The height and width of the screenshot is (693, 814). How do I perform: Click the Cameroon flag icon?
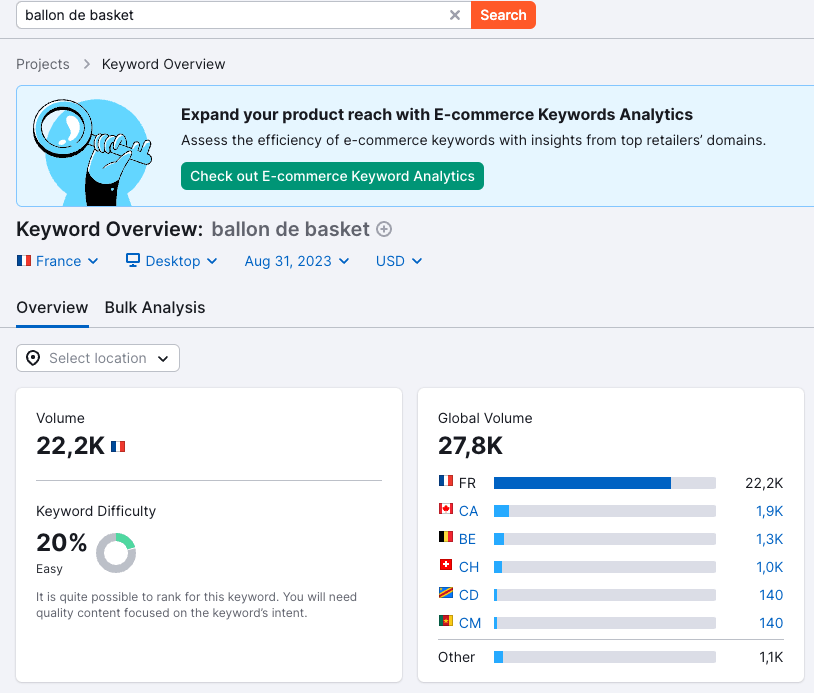[x=446, y=622]
